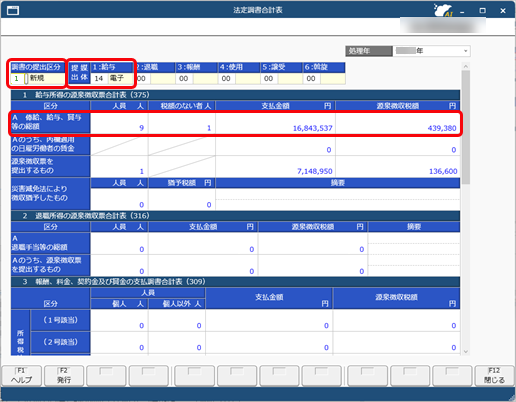Click the F2 発行 button

[x=64, y=376]
